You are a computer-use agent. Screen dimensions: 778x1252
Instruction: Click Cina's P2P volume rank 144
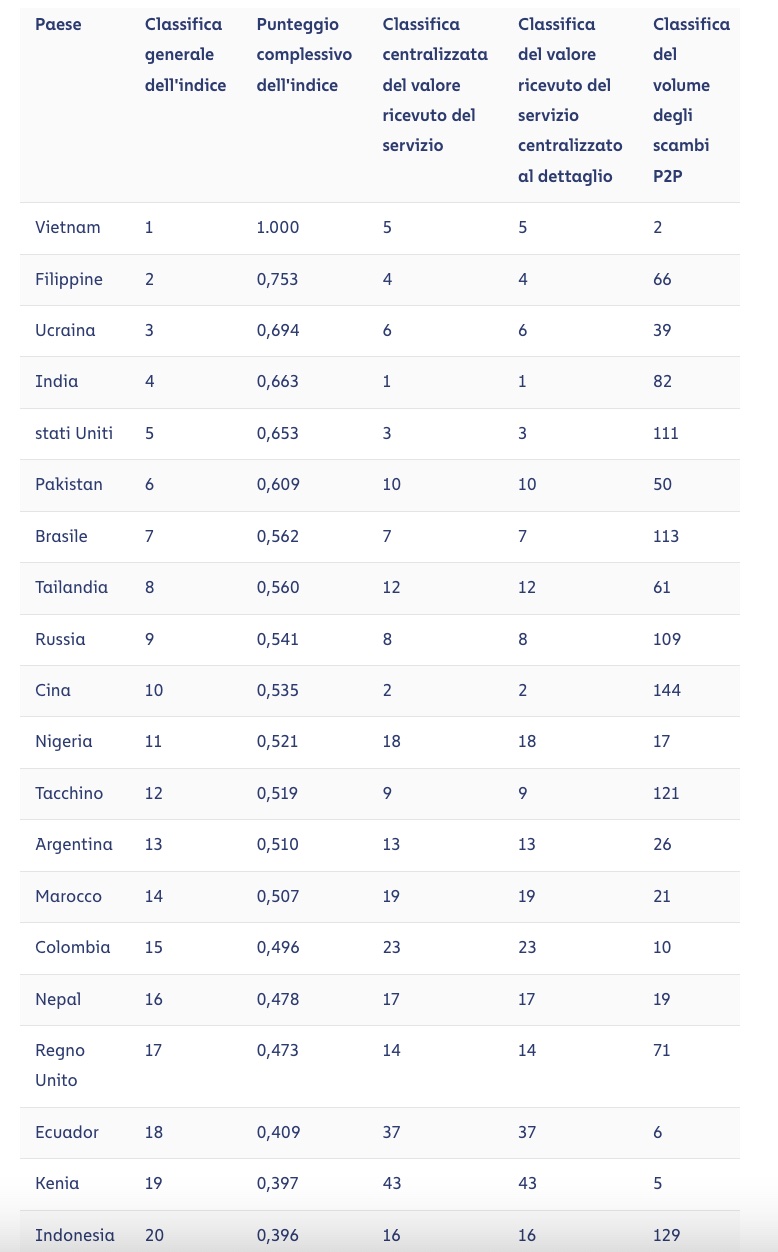tap(666, 690)
